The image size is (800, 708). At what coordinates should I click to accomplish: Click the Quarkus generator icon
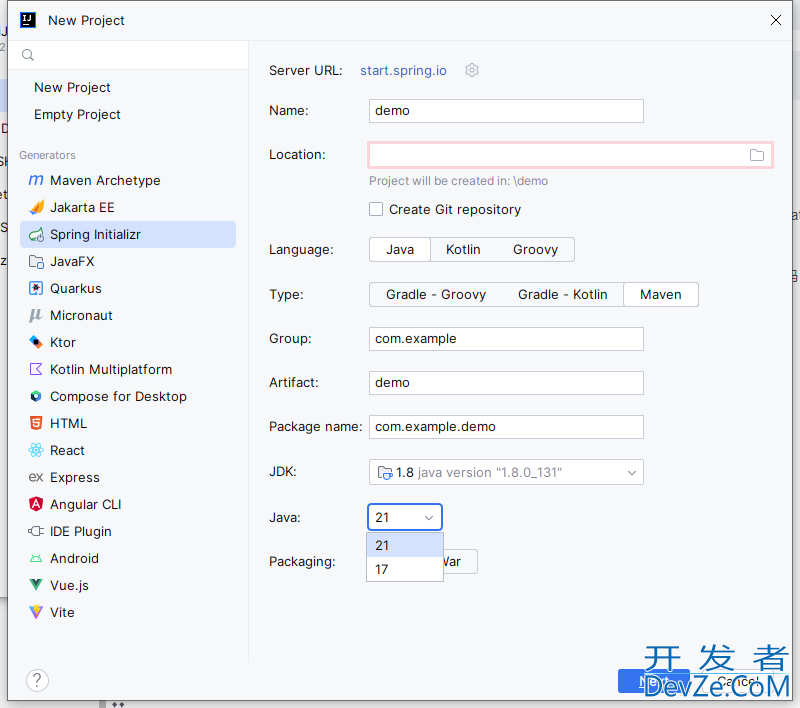point(36,288)
